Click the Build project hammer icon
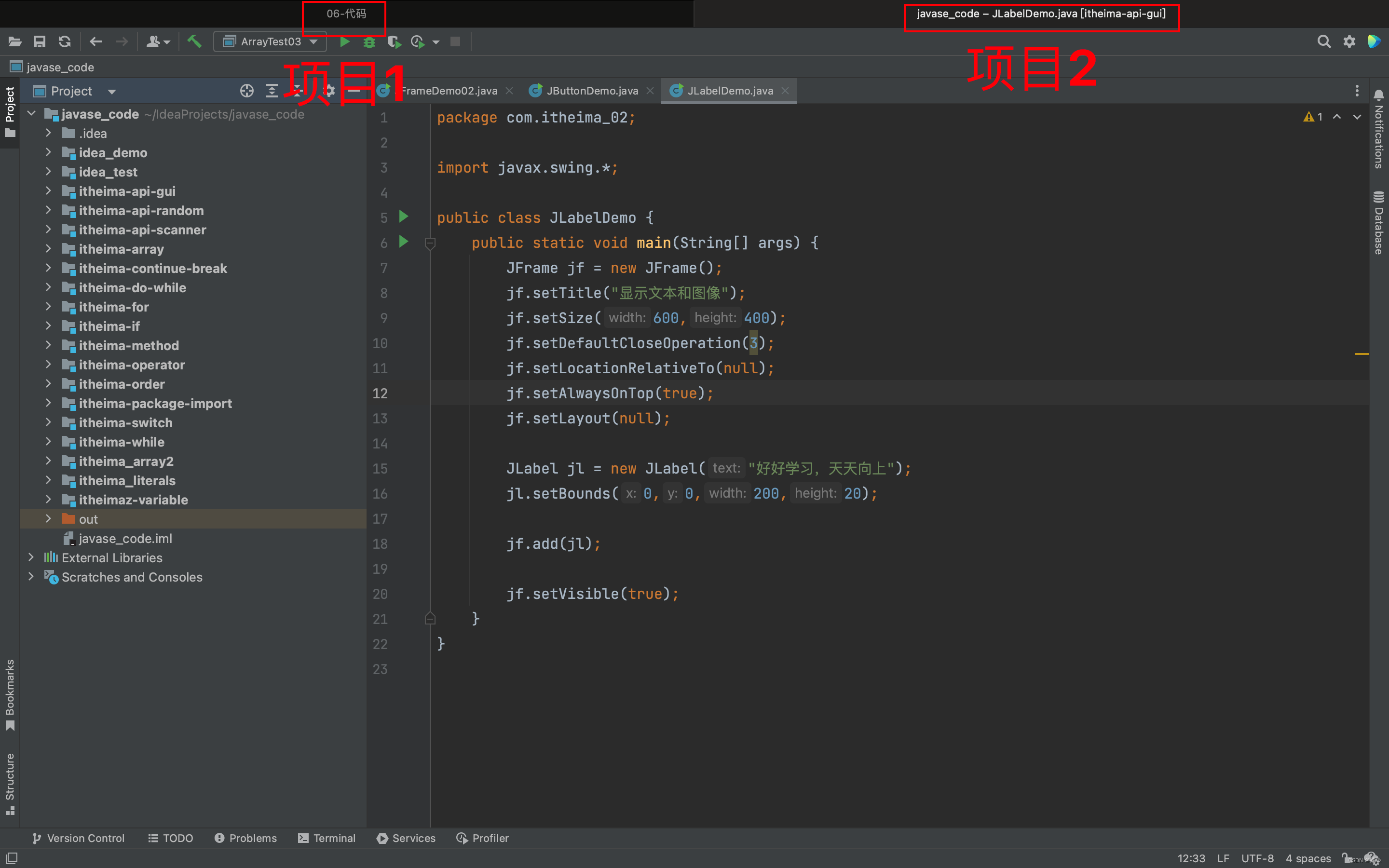1389x868 pixels. click(x=194, y=42)
